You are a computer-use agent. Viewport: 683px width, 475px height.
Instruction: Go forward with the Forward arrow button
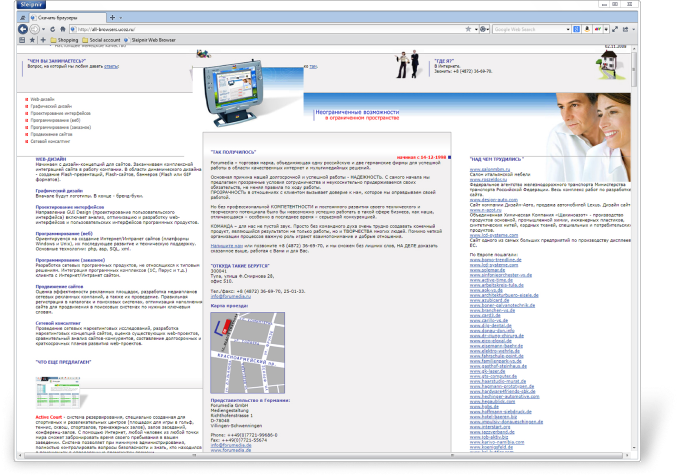point(34,29)
